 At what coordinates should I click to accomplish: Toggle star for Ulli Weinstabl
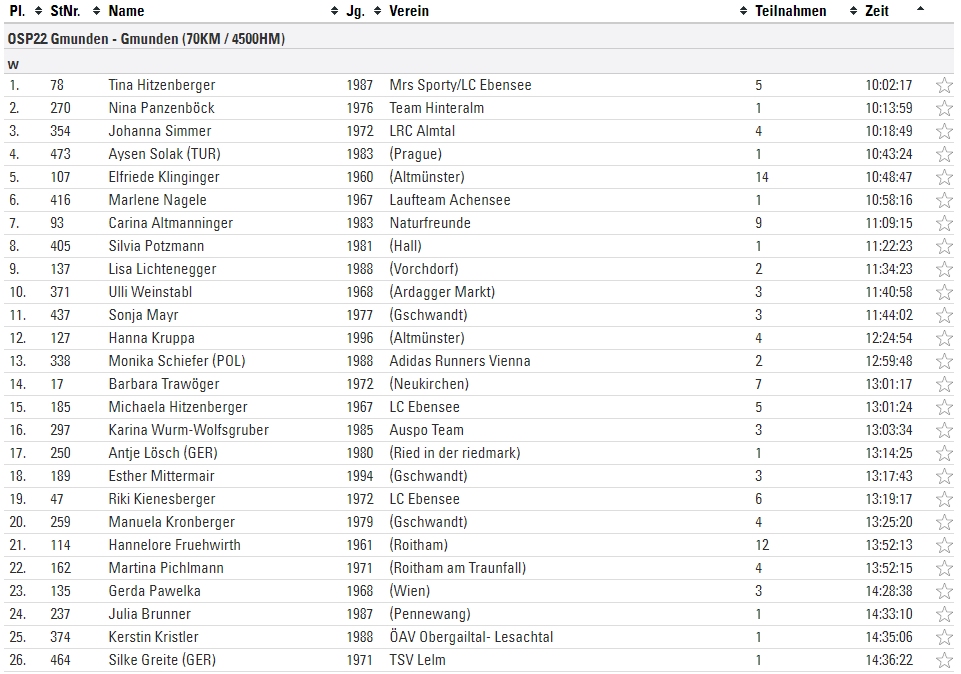pos(944,292)
